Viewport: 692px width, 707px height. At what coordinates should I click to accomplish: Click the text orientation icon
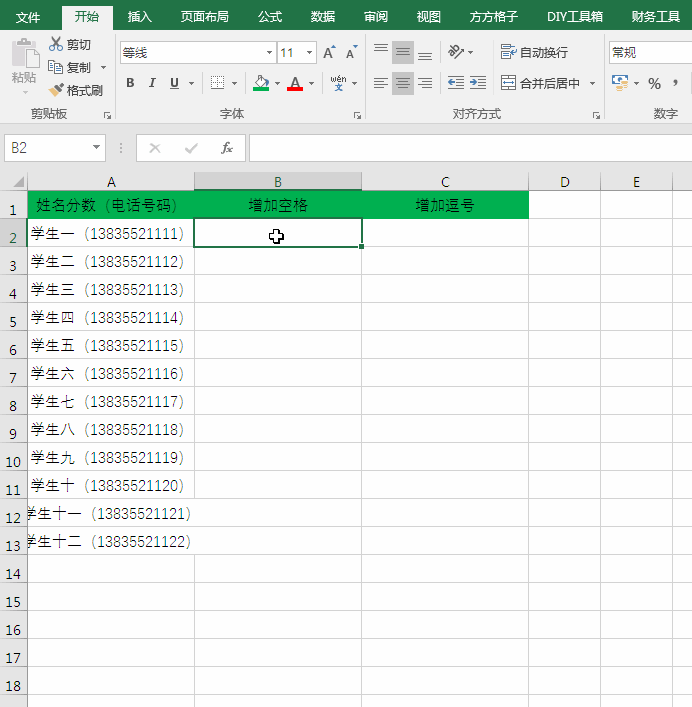456,52
